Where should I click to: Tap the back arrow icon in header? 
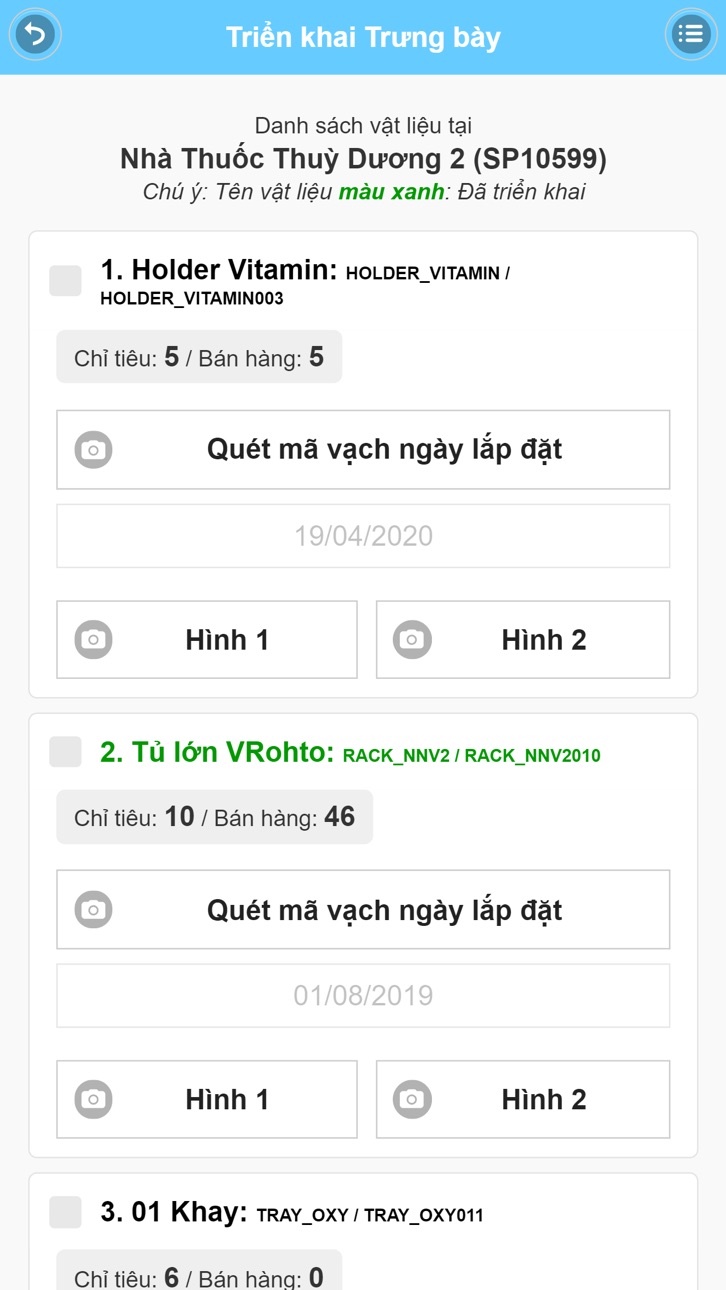click(35, 35)
